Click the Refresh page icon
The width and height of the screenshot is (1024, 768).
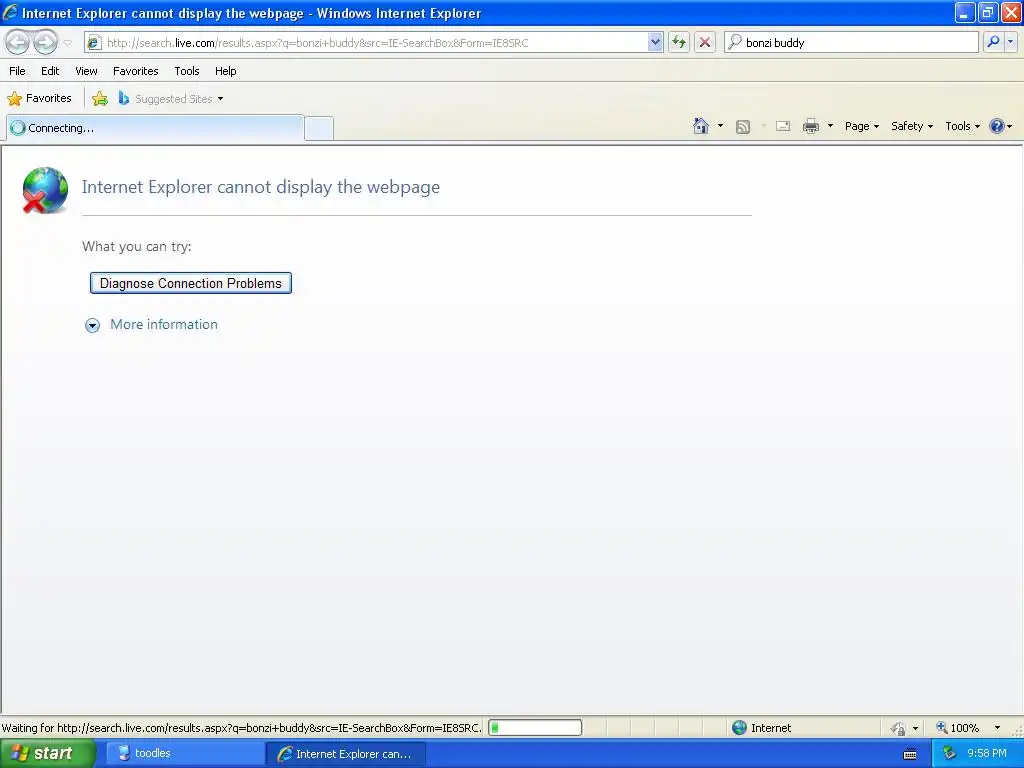point(679,42)
